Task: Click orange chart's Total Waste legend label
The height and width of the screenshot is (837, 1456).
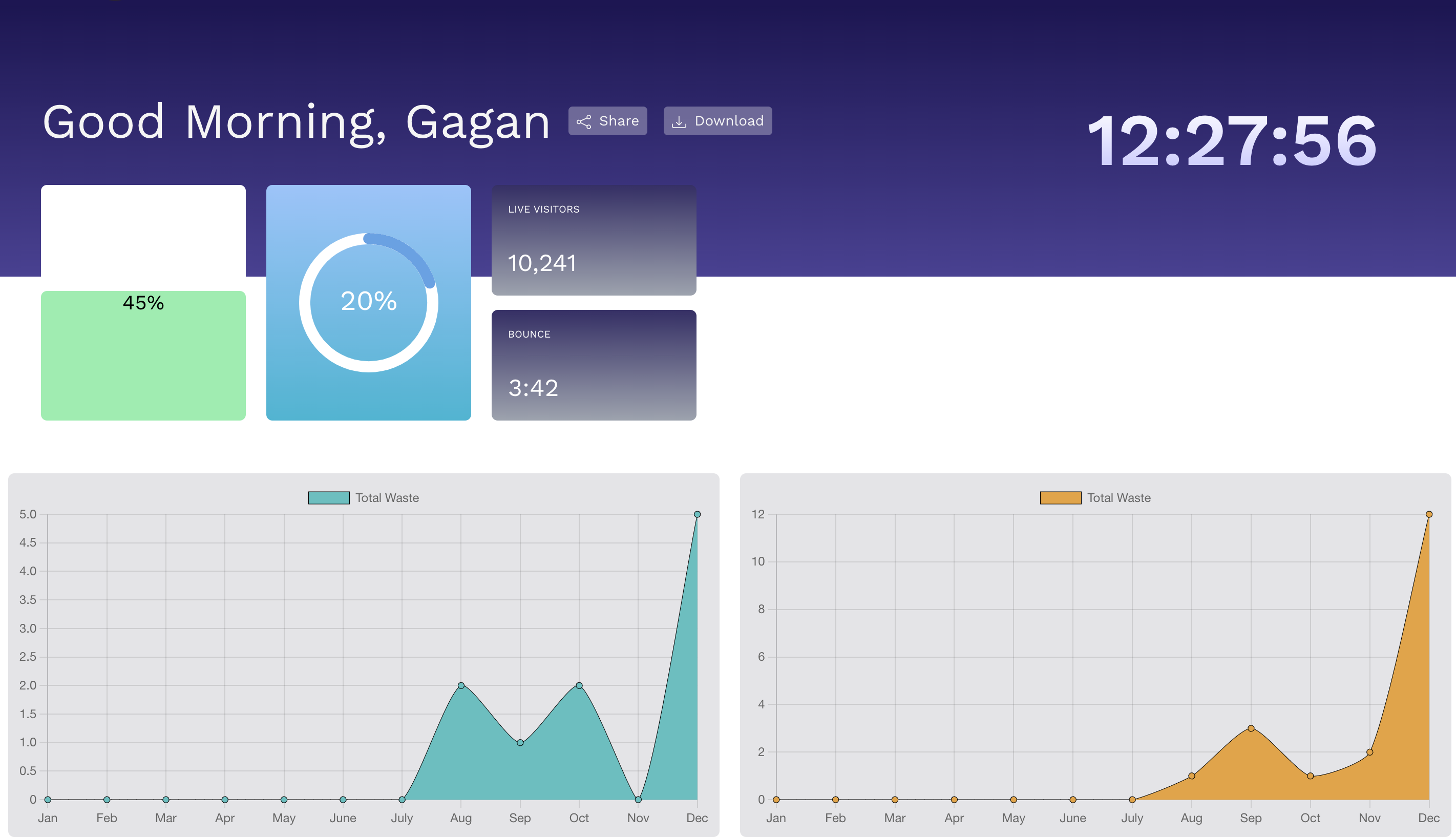Action: [x=1119, y=498]
